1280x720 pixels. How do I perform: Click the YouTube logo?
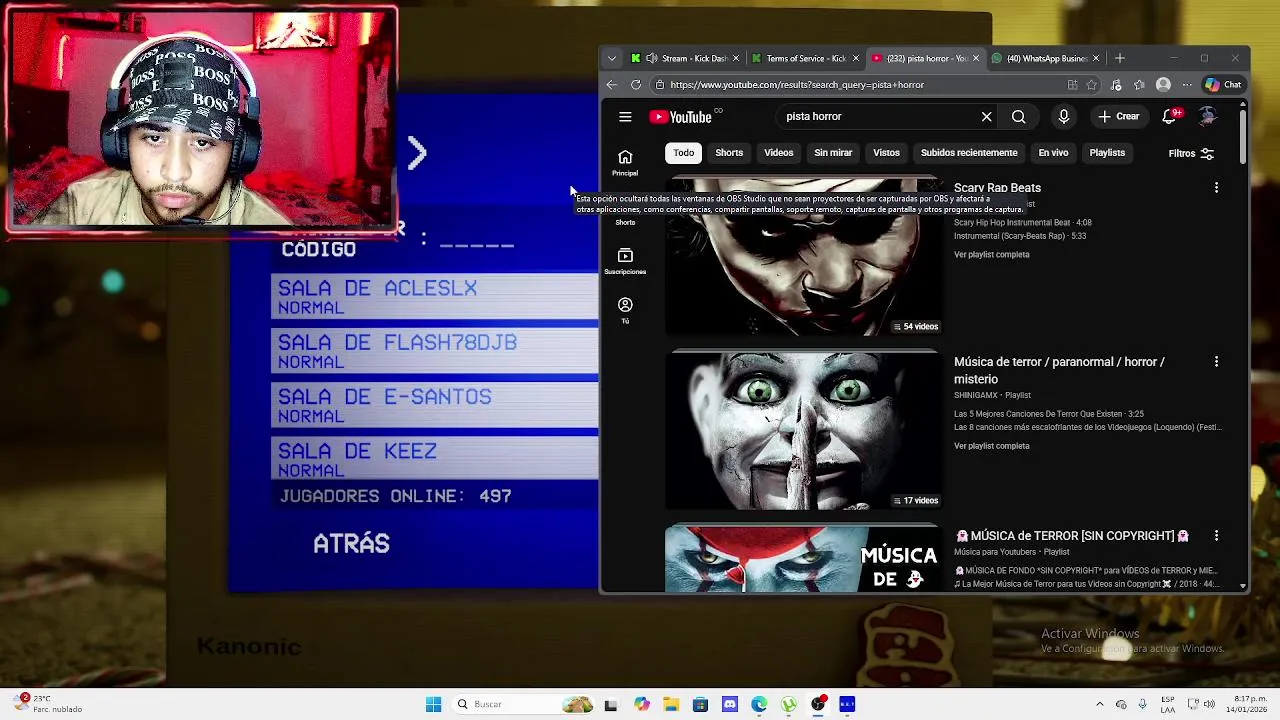click(682, 117)
